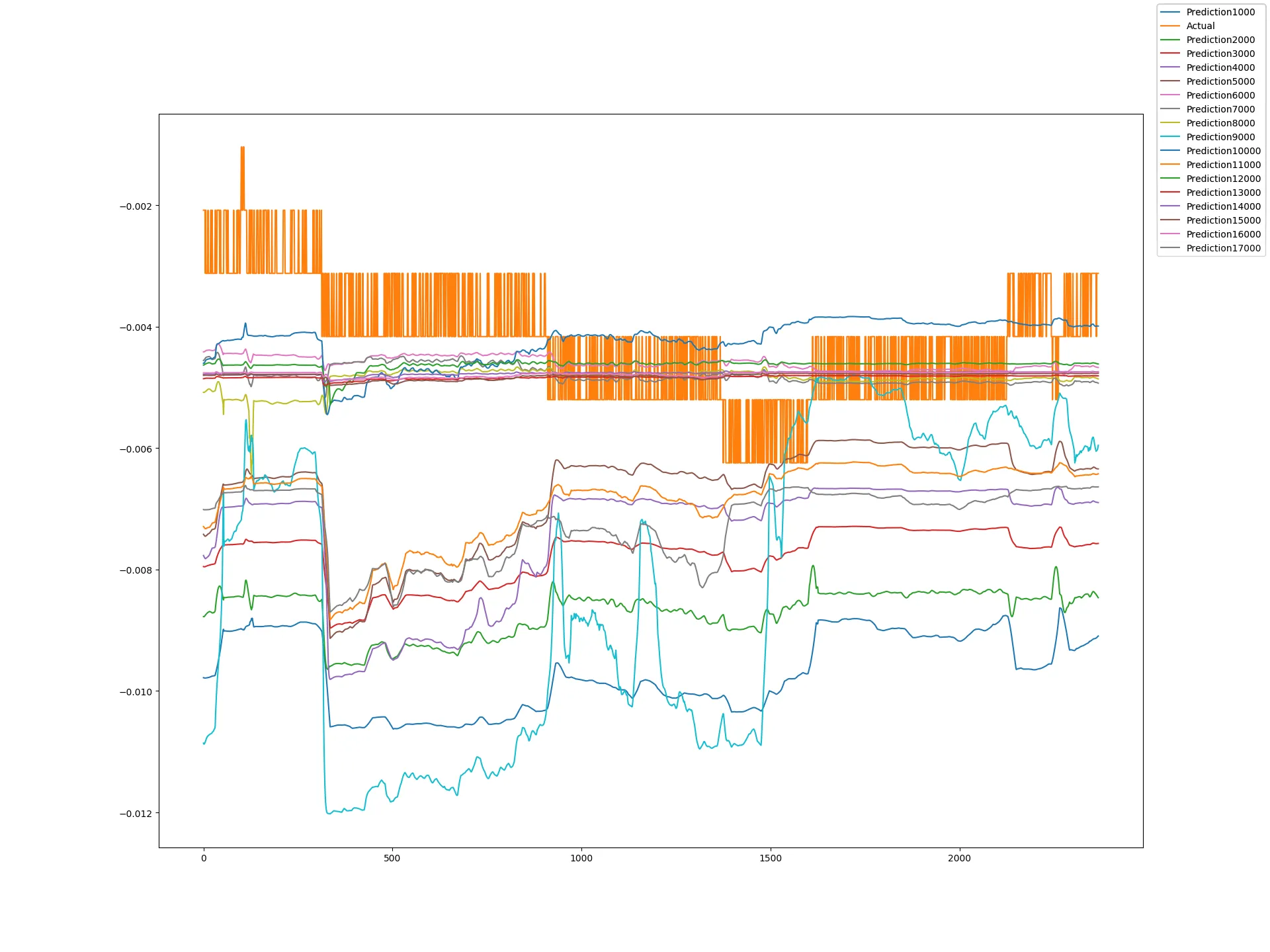Click the -0.012 y-axis tick label

pos(135,814)
